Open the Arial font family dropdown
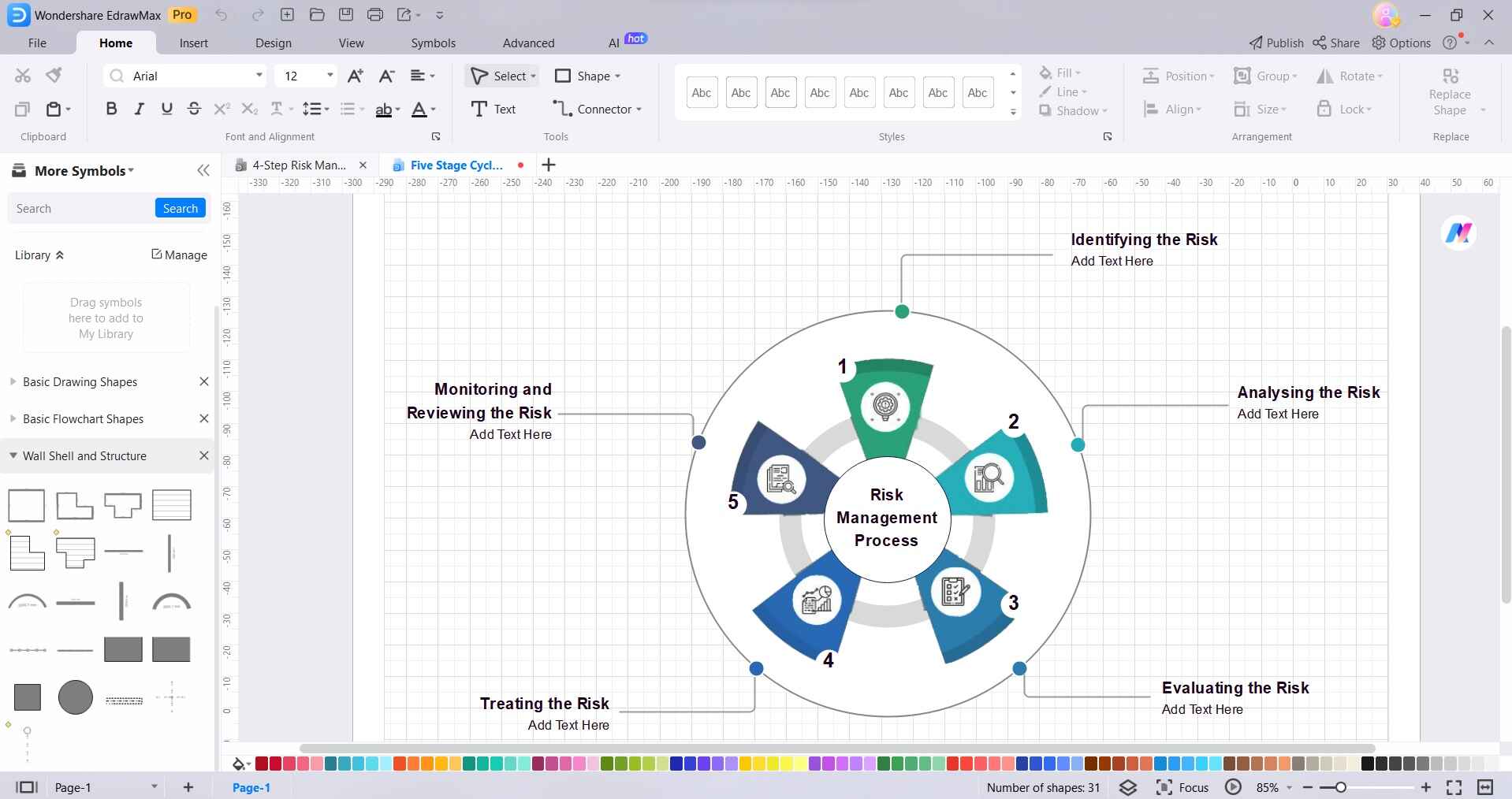Image resolution: width=1512 pixels, height=799 pixels. 259,76
